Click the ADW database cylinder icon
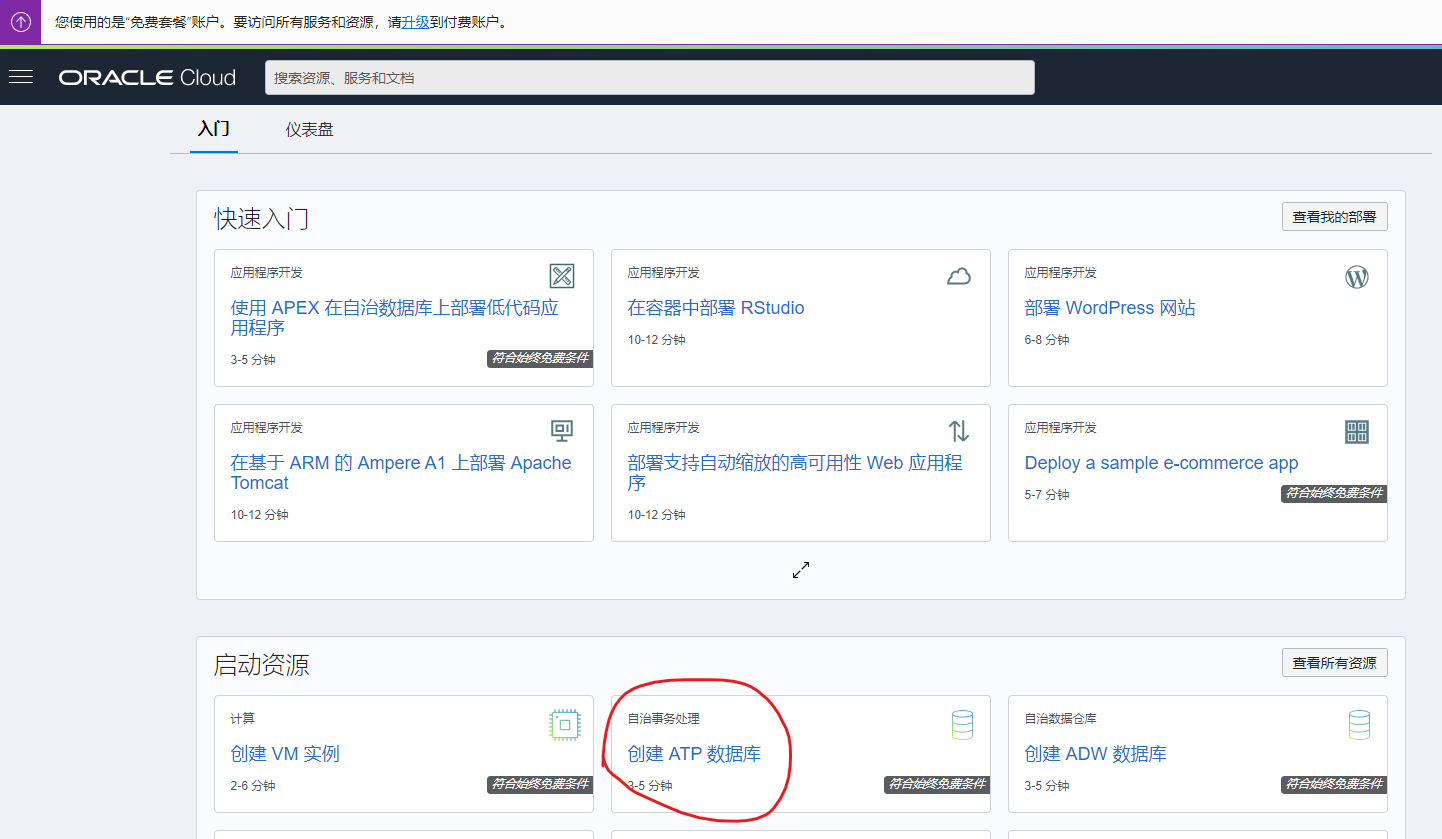Screen dimensions: 1442x839 (1359, 724)
